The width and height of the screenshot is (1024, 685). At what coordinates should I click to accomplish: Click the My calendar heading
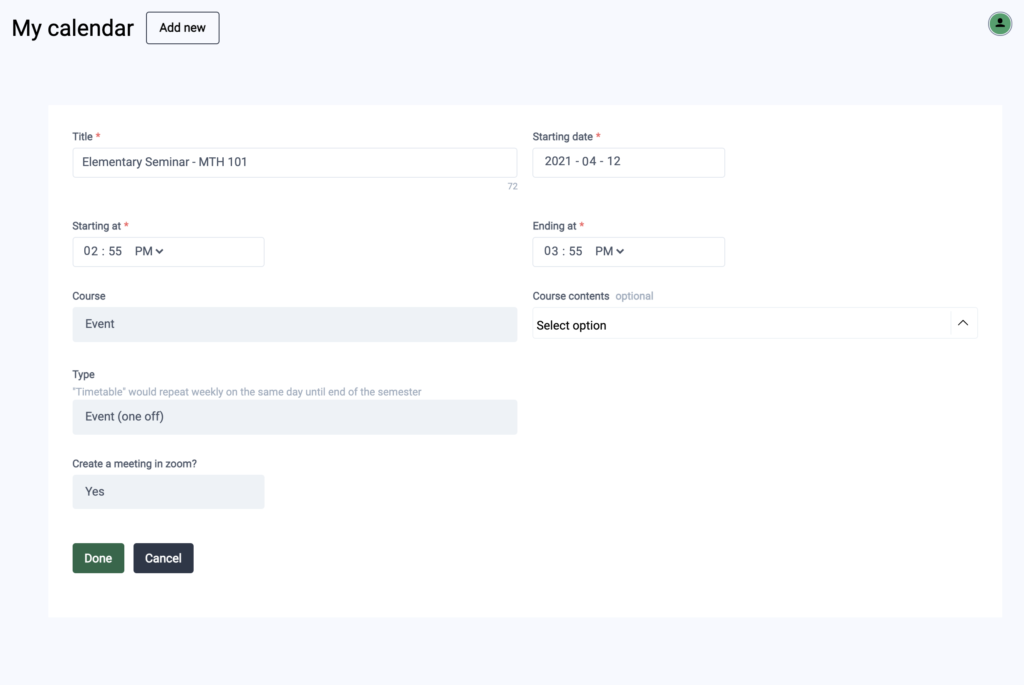coord(72,28)
